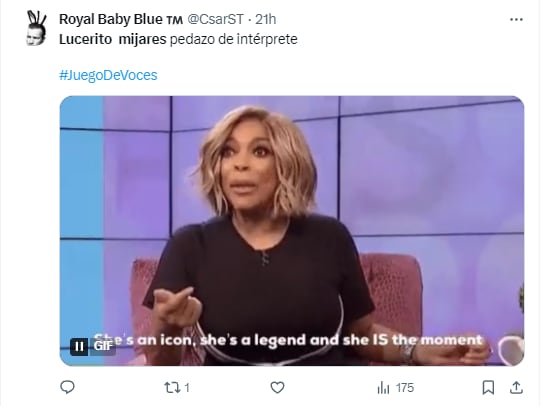
Task: Bookmark this tweet
Action: pyautogui.click(x=488, y=388)
